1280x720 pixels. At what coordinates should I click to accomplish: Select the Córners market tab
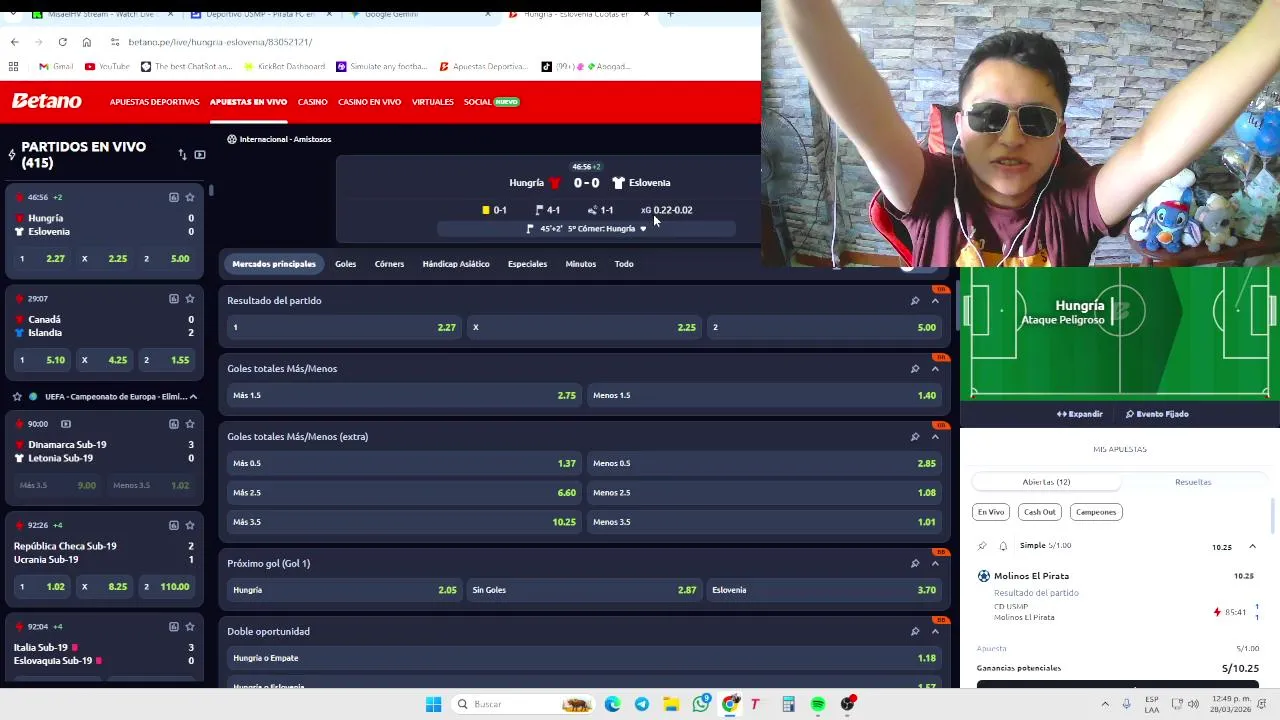(389, 264)
